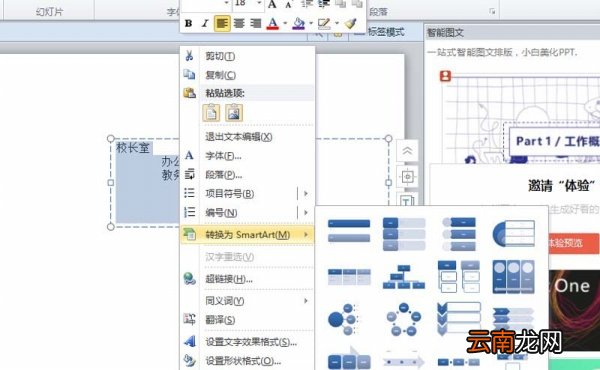Click the SmartArt submenu arrow
This screenshot has width=600, height=370.
click(306, 235)
